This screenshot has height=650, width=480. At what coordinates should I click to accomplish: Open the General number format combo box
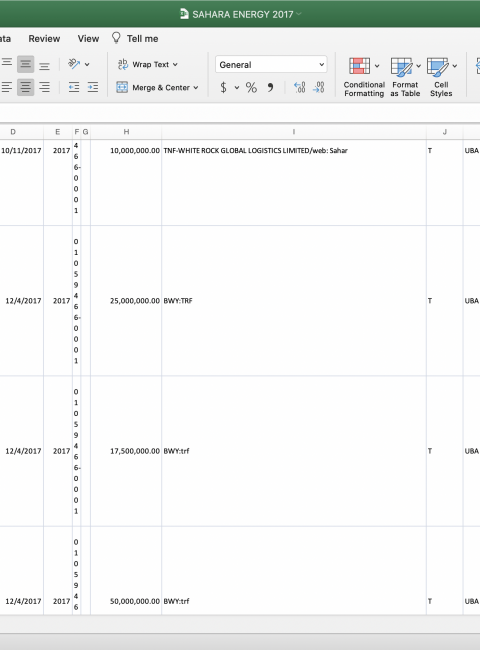click(271, 65)
